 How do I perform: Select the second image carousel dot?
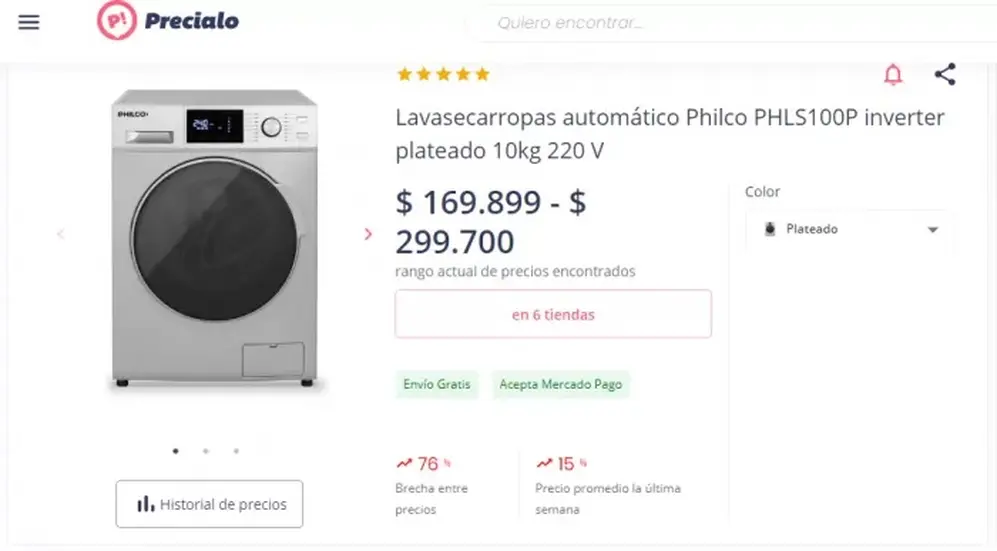coord(206,451)
